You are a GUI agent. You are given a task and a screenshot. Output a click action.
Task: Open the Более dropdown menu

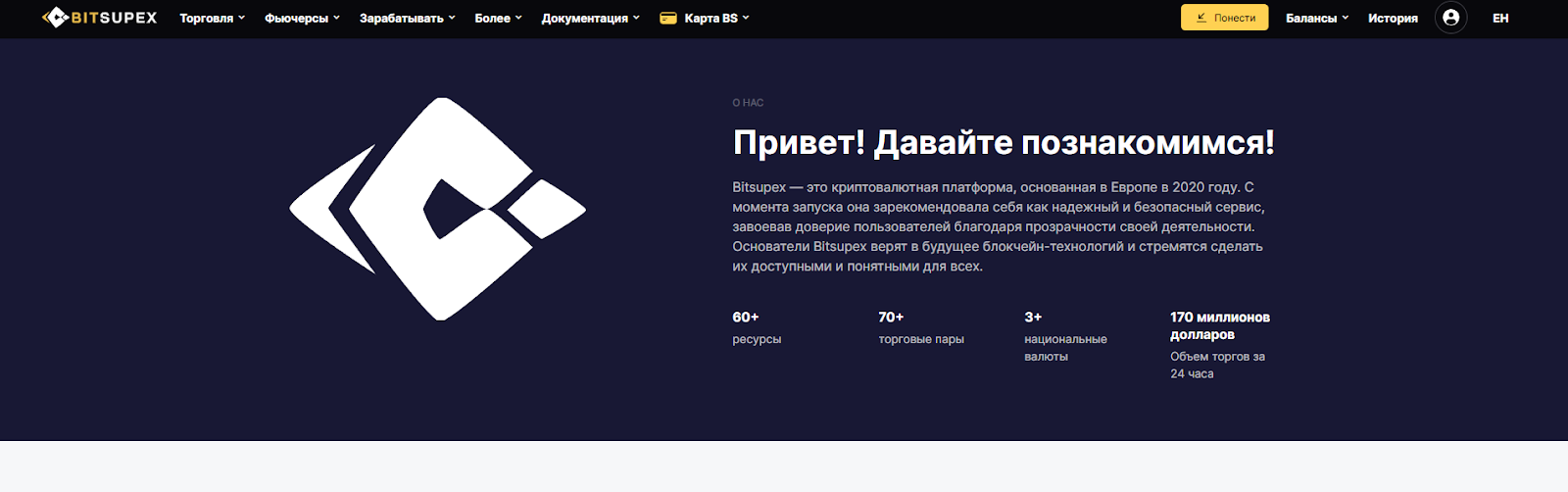(x=498, y=18)
